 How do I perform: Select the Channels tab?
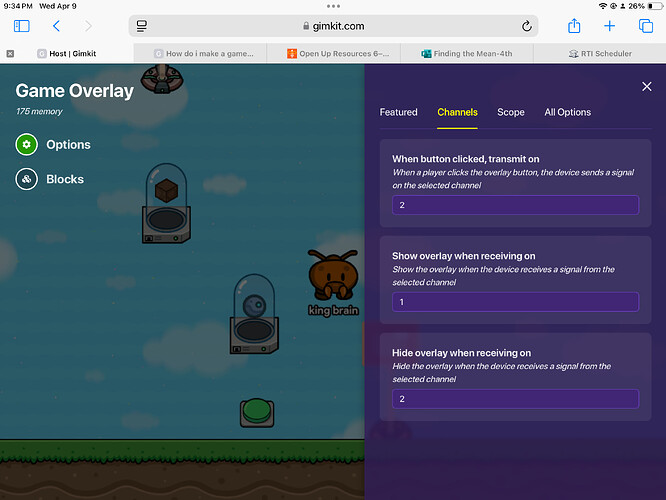[x=457, y=112]
